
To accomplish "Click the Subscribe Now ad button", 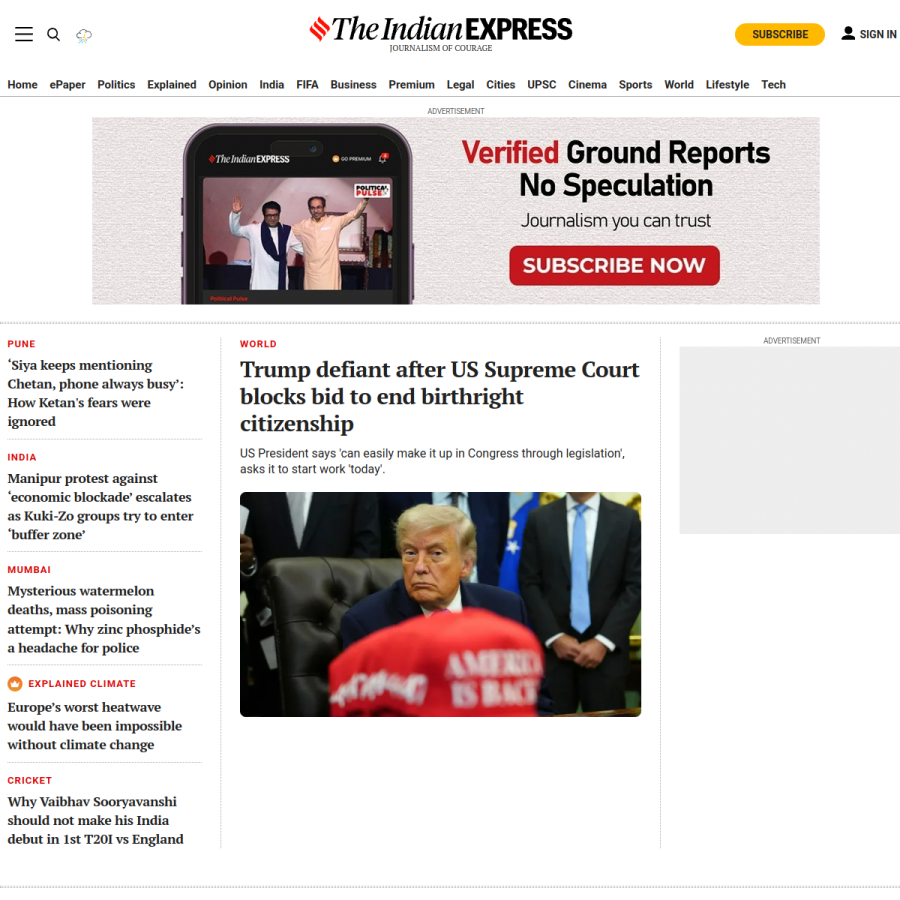I will pos(614,265).
